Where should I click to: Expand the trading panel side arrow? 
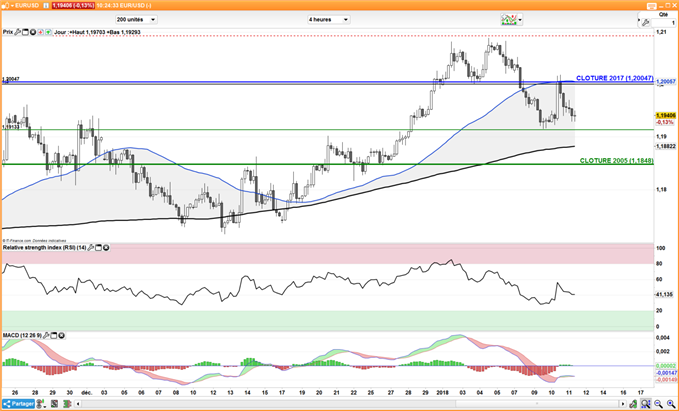(639, 19)
